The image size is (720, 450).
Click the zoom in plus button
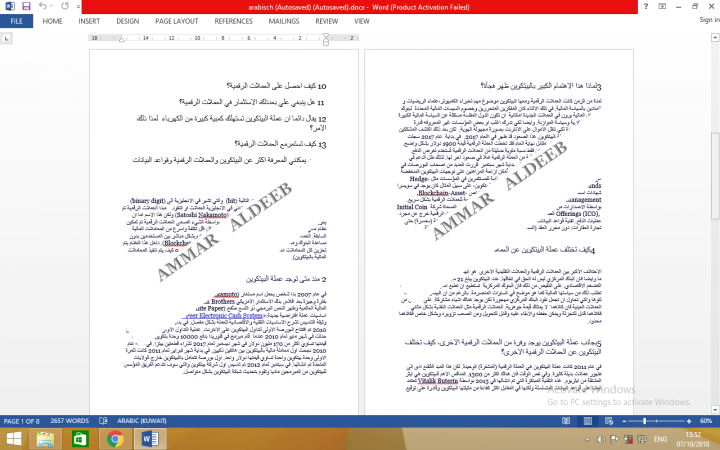click(x=689, y=421)
